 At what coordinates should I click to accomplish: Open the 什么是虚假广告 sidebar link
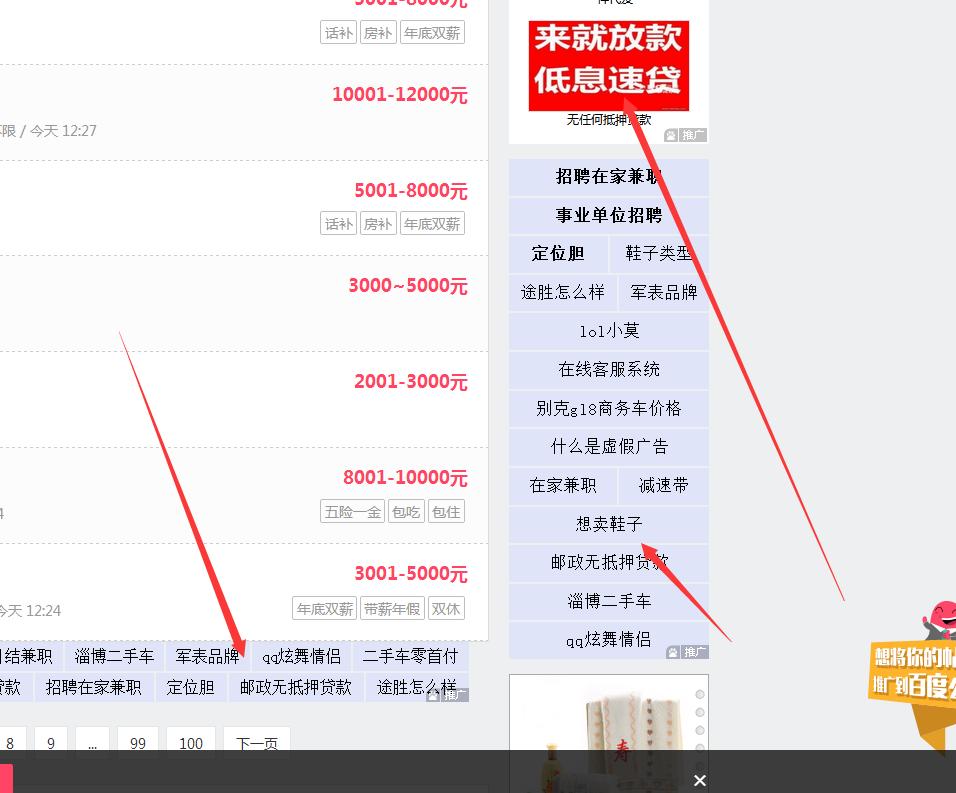pyautogui.click(x=608, y=446)
